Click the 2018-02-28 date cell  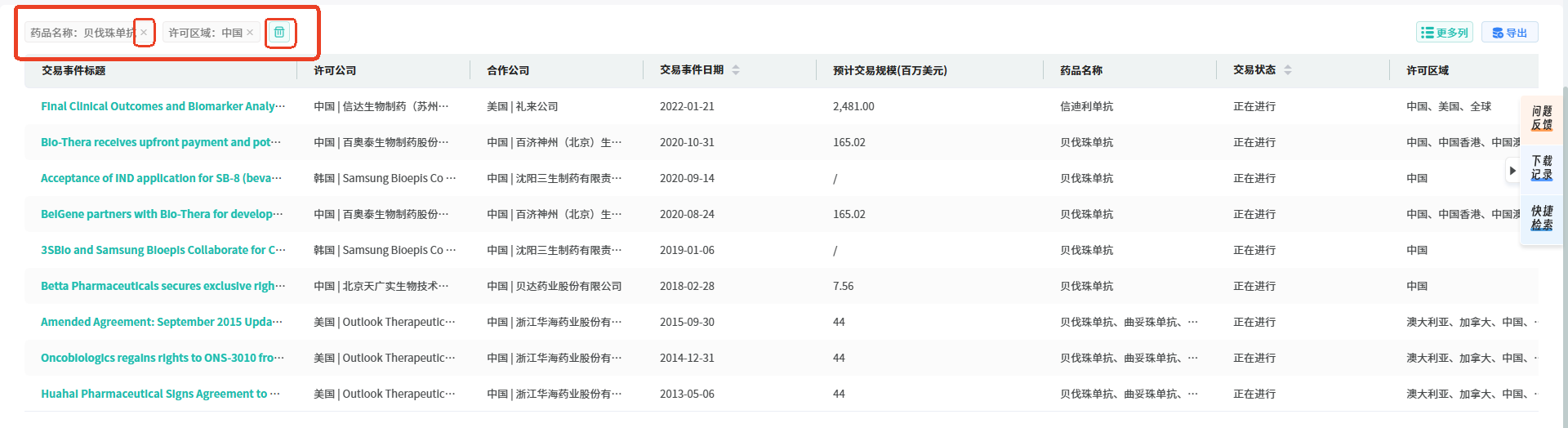687,286
